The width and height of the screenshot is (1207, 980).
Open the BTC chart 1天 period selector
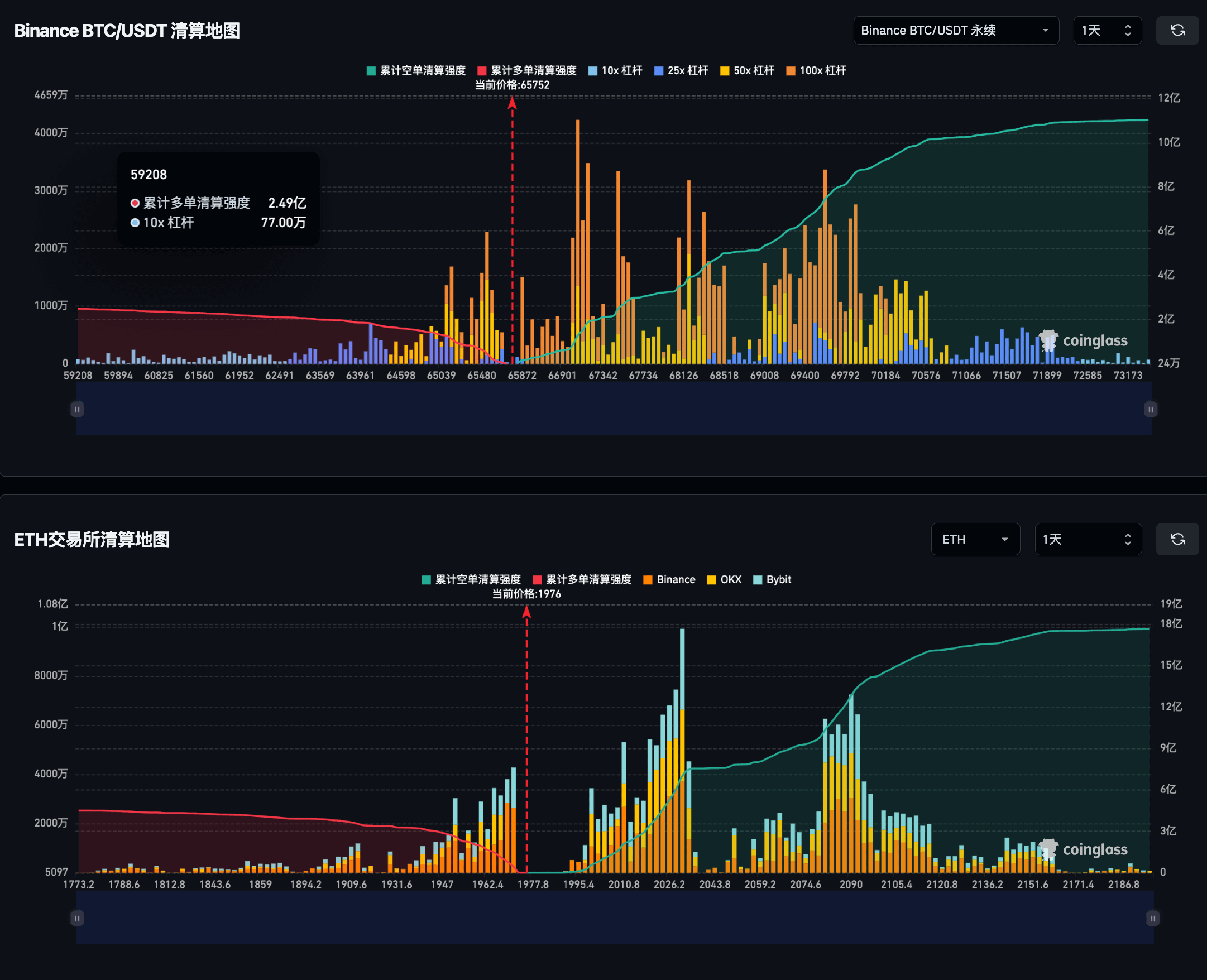coord(1107,31)
